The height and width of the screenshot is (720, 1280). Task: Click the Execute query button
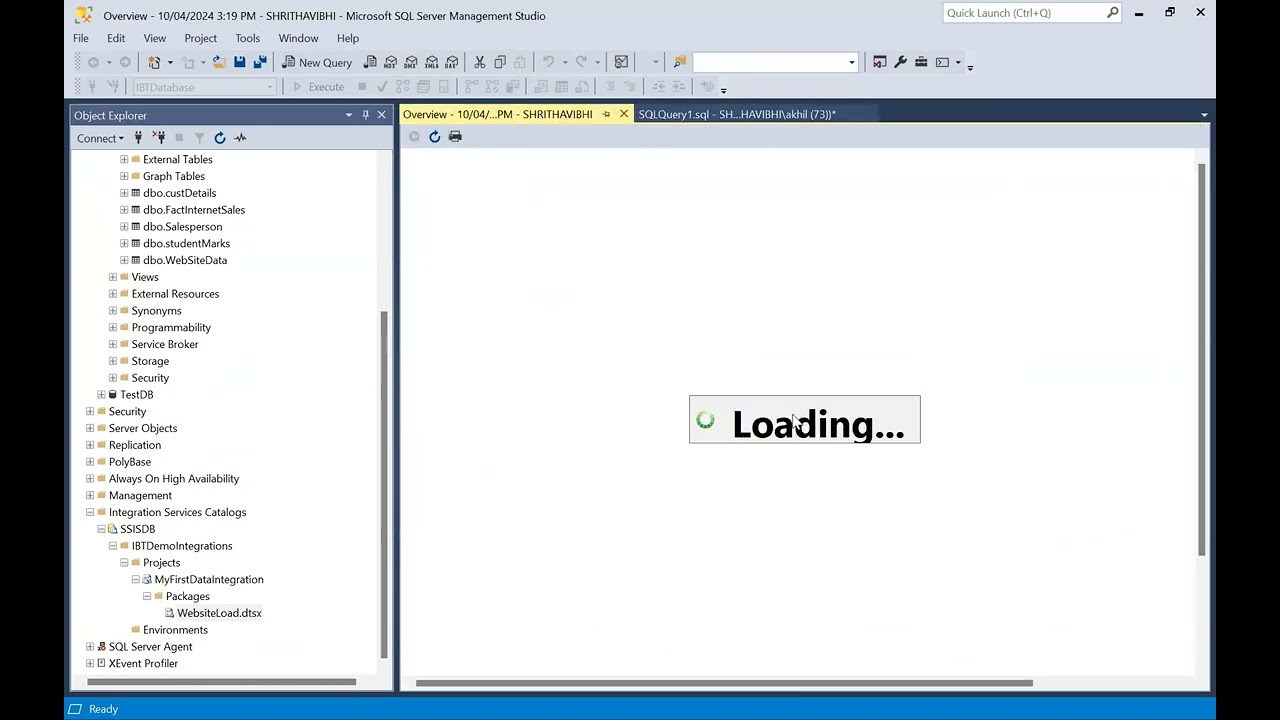coord(318,87)
